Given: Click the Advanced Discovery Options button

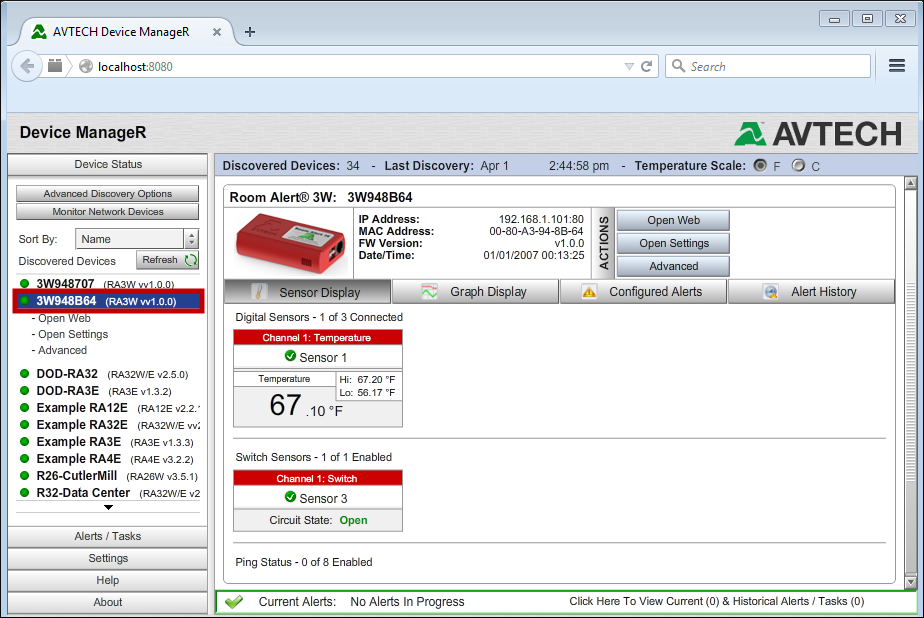Looking at the screenshot, I should pyautogui.click(x=108, y=194).
